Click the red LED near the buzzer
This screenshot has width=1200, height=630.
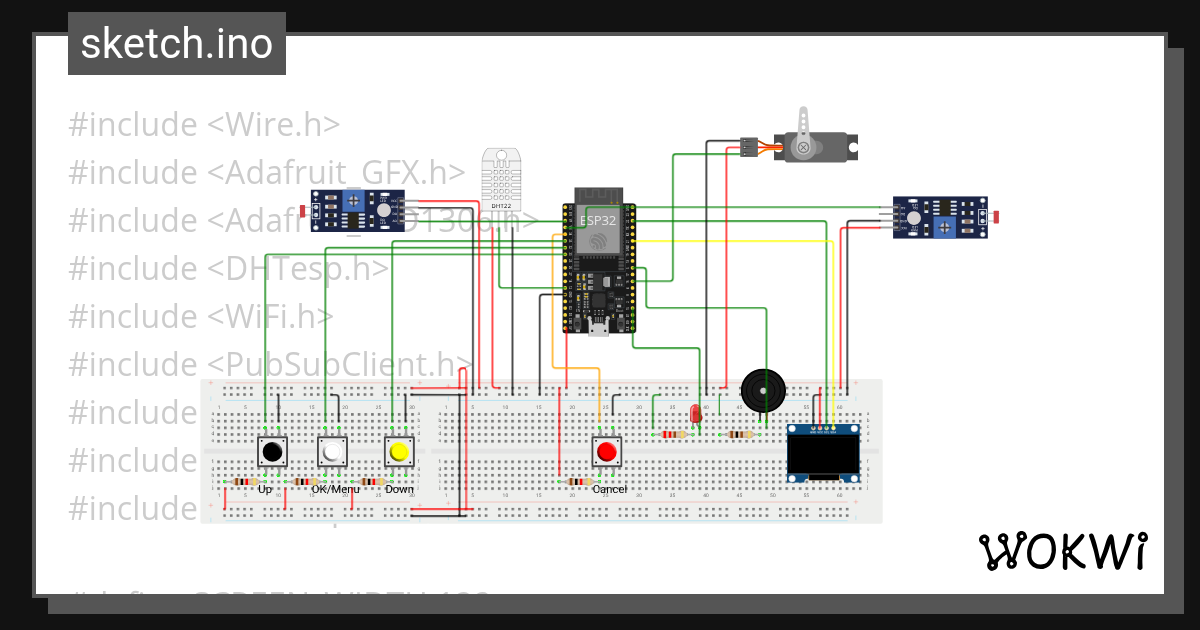pos(696,415)
